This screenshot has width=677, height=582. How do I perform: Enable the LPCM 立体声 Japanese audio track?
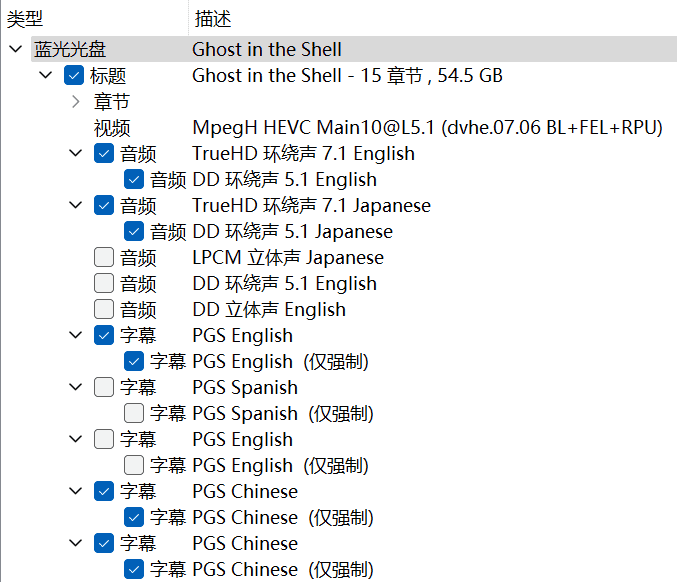click(x=104, y=258)
